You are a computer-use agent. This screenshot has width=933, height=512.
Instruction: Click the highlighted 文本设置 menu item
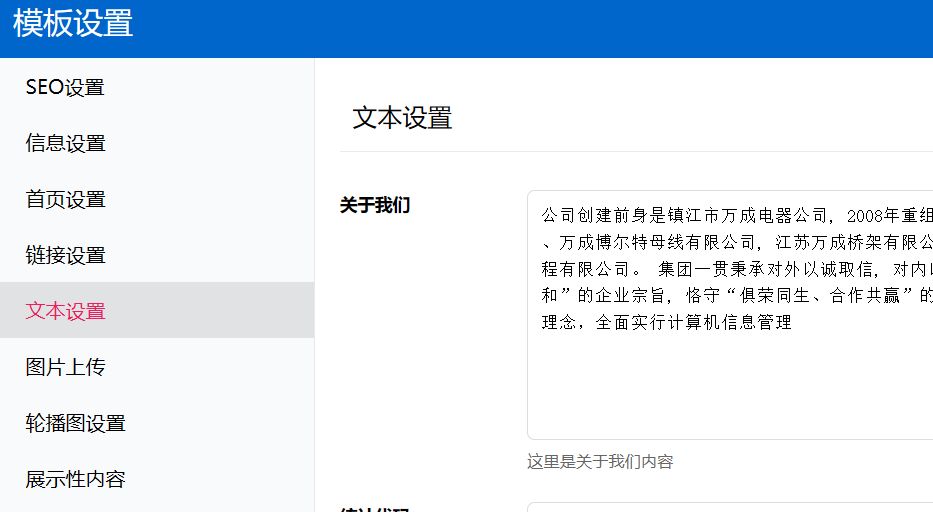point(65,311)
